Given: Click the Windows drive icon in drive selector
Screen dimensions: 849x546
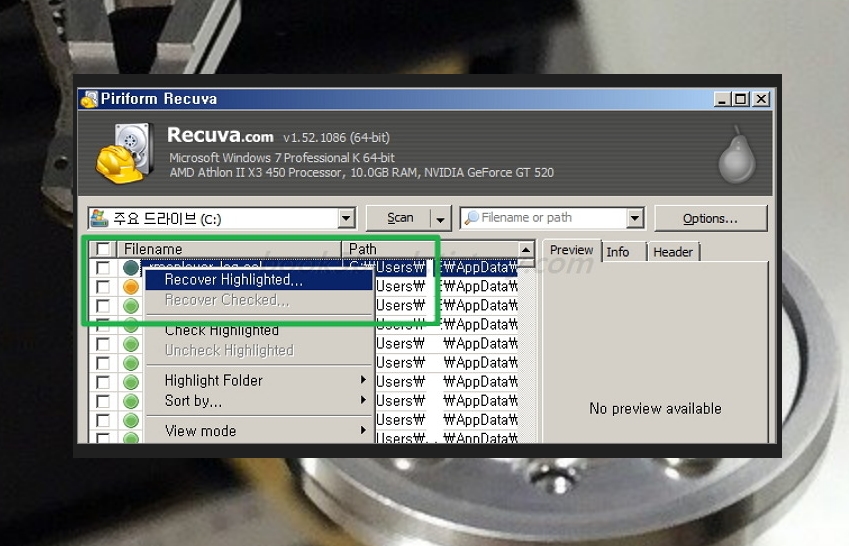Looking at the screenshot, I should [99, 218].
